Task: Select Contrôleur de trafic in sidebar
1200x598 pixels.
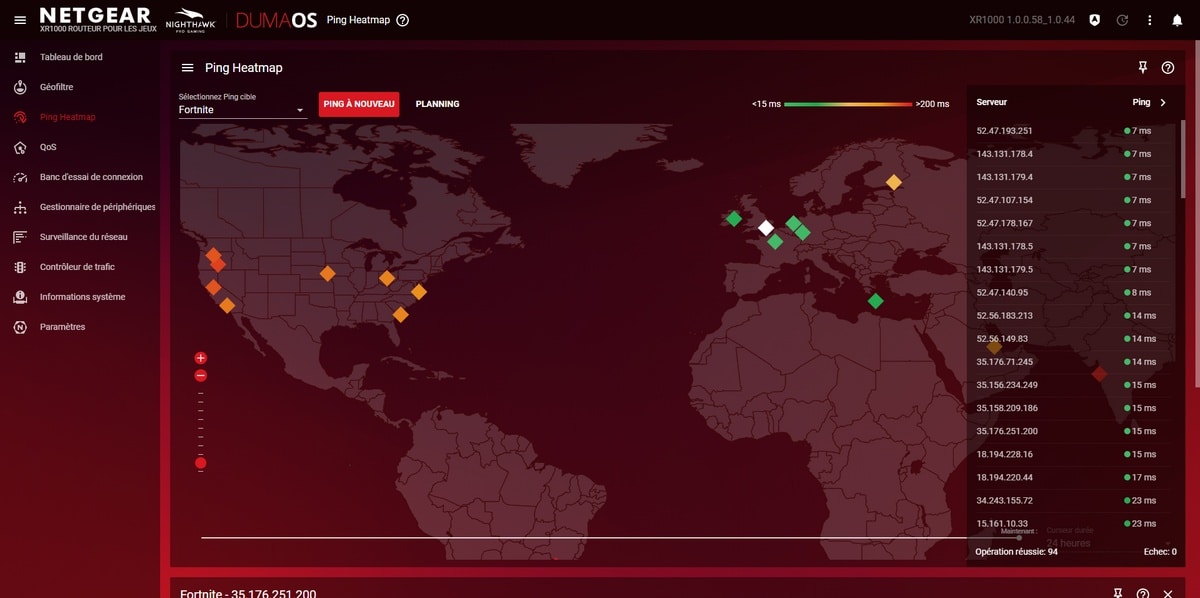Action: click(77, 267)
